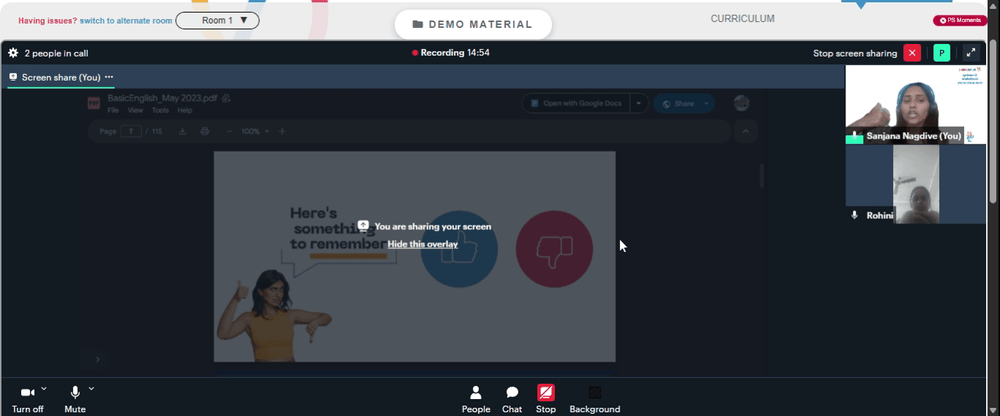The height and width of the screenshot is (416, 1000).
Task: Click the green P participant avatar
Action: 941,53
